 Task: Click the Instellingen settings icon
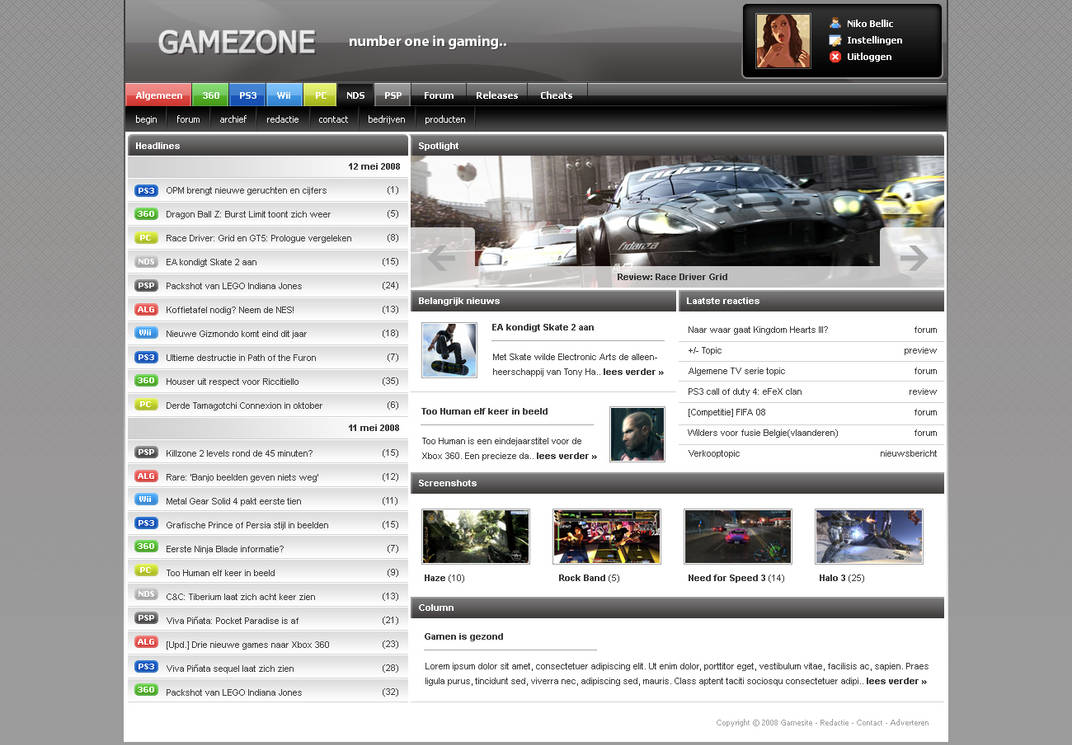click(x=835, y=40)
